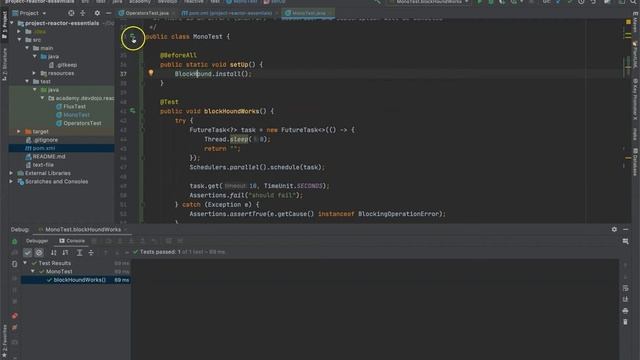
Task: Click the build hammer icon in top toolbar
Action: tap(378, 2)
